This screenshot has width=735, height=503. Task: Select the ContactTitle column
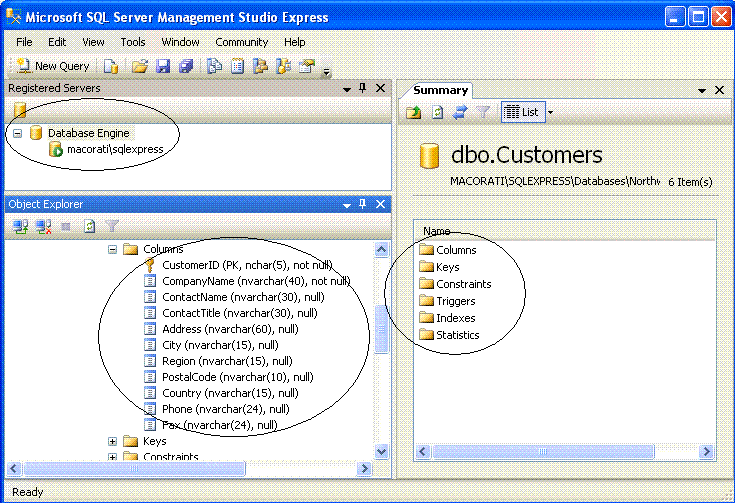pos(240,313)
